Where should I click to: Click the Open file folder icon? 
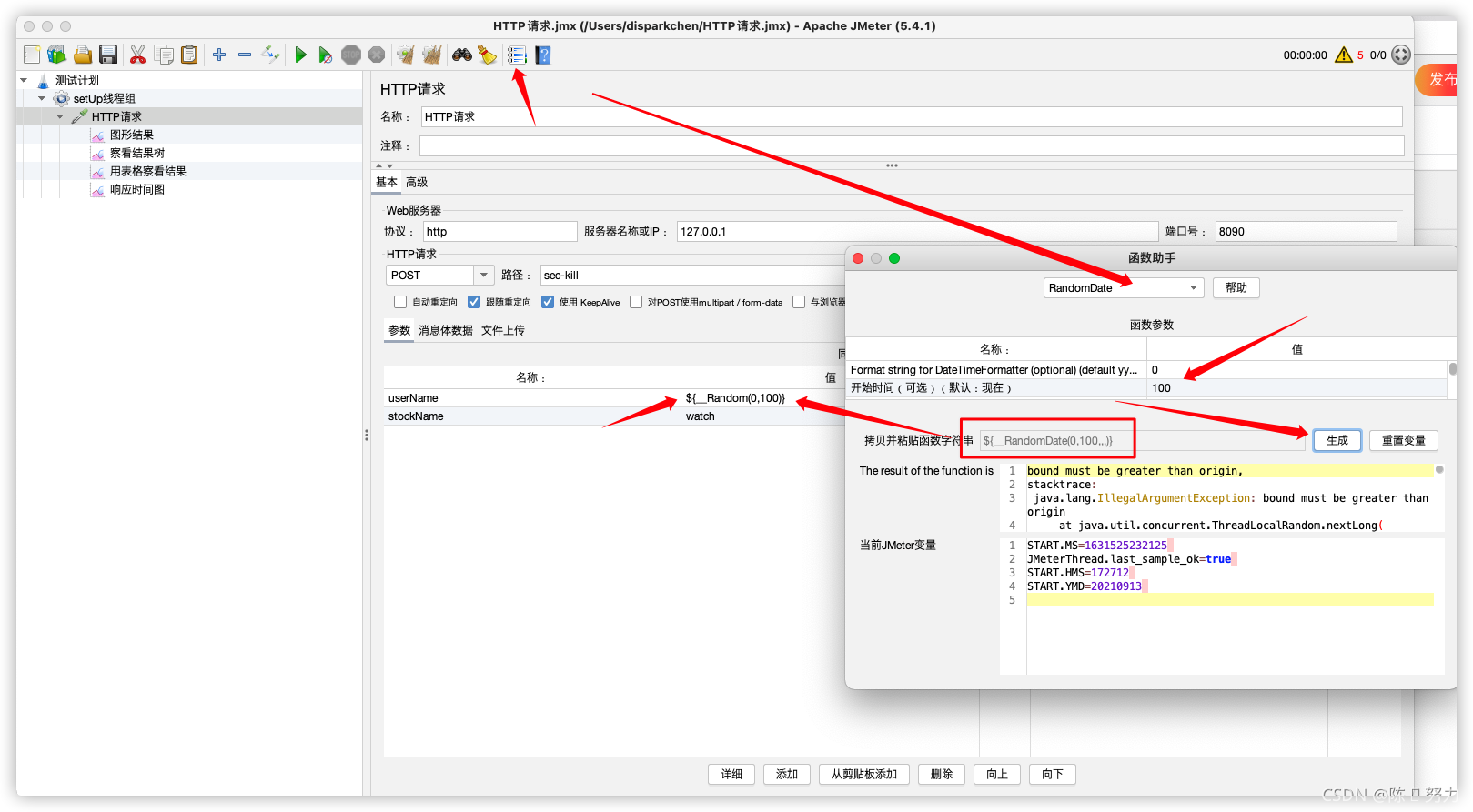coord(83,55)
